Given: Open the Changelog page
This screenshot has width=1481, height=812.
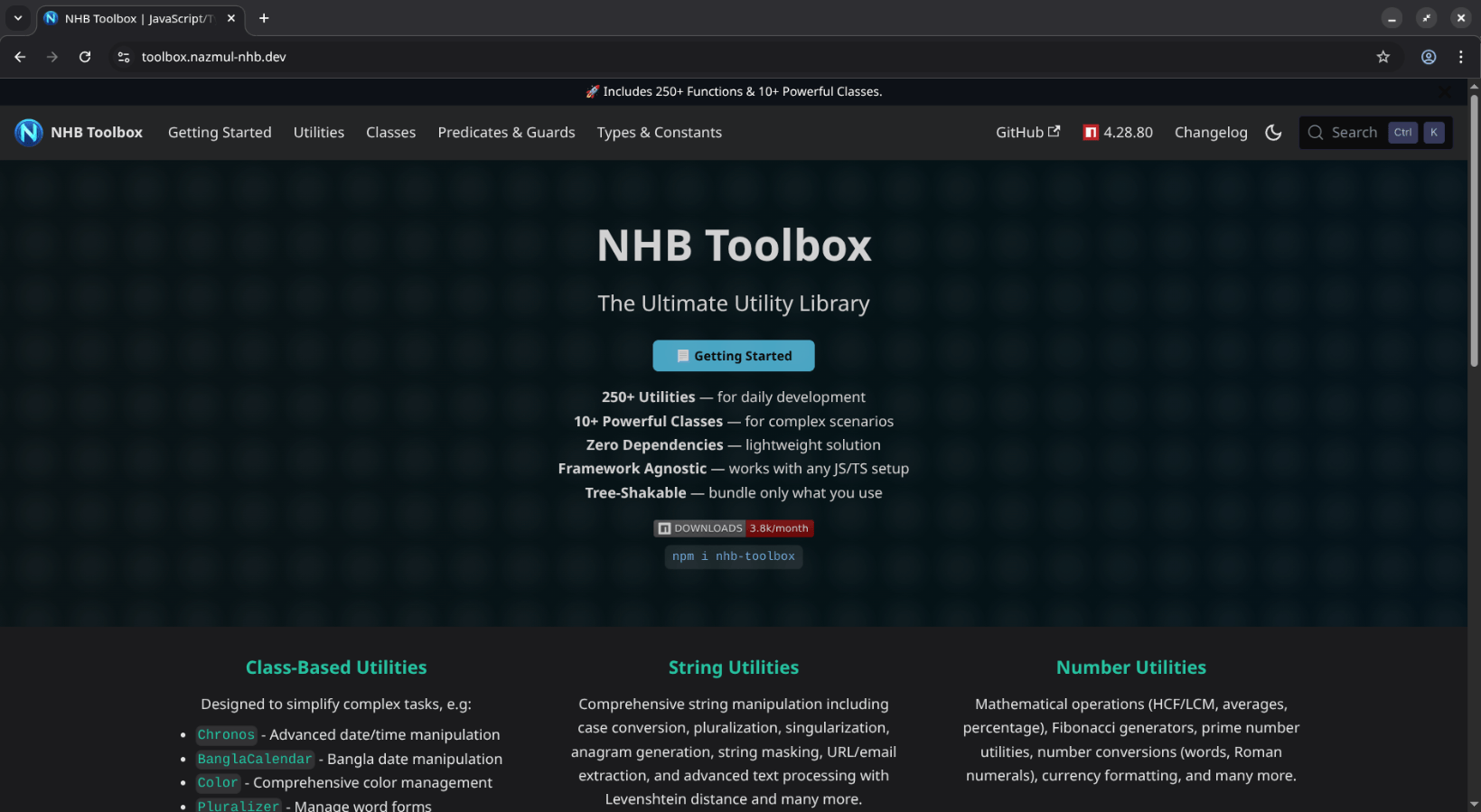Looking at the screenshot, I should click(1211, 132).
